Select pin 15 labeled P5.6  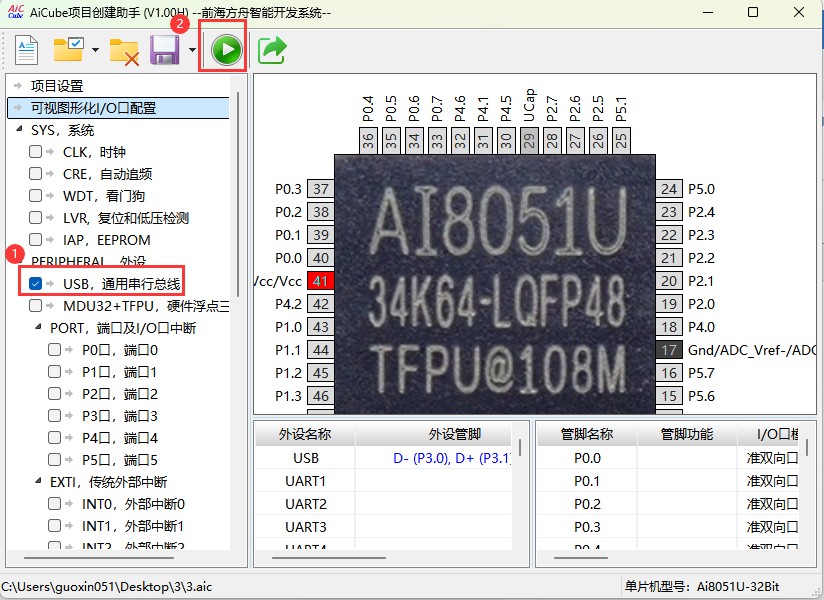pos(668,396)
